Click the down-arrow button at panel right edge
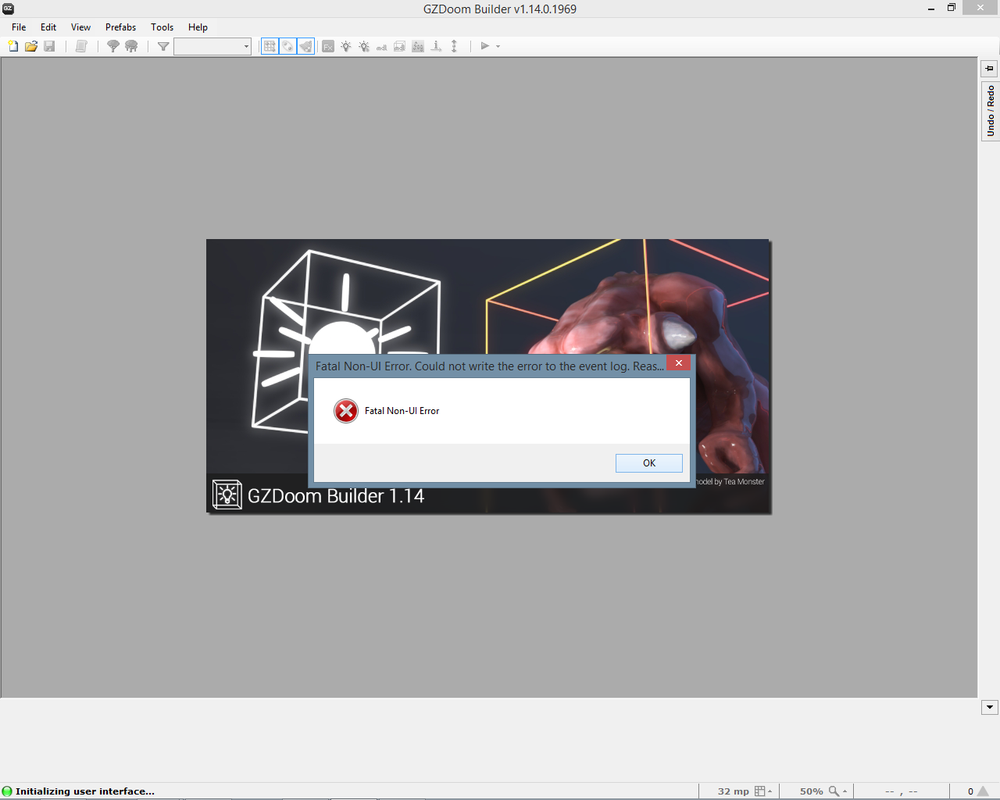 point(989,707)
